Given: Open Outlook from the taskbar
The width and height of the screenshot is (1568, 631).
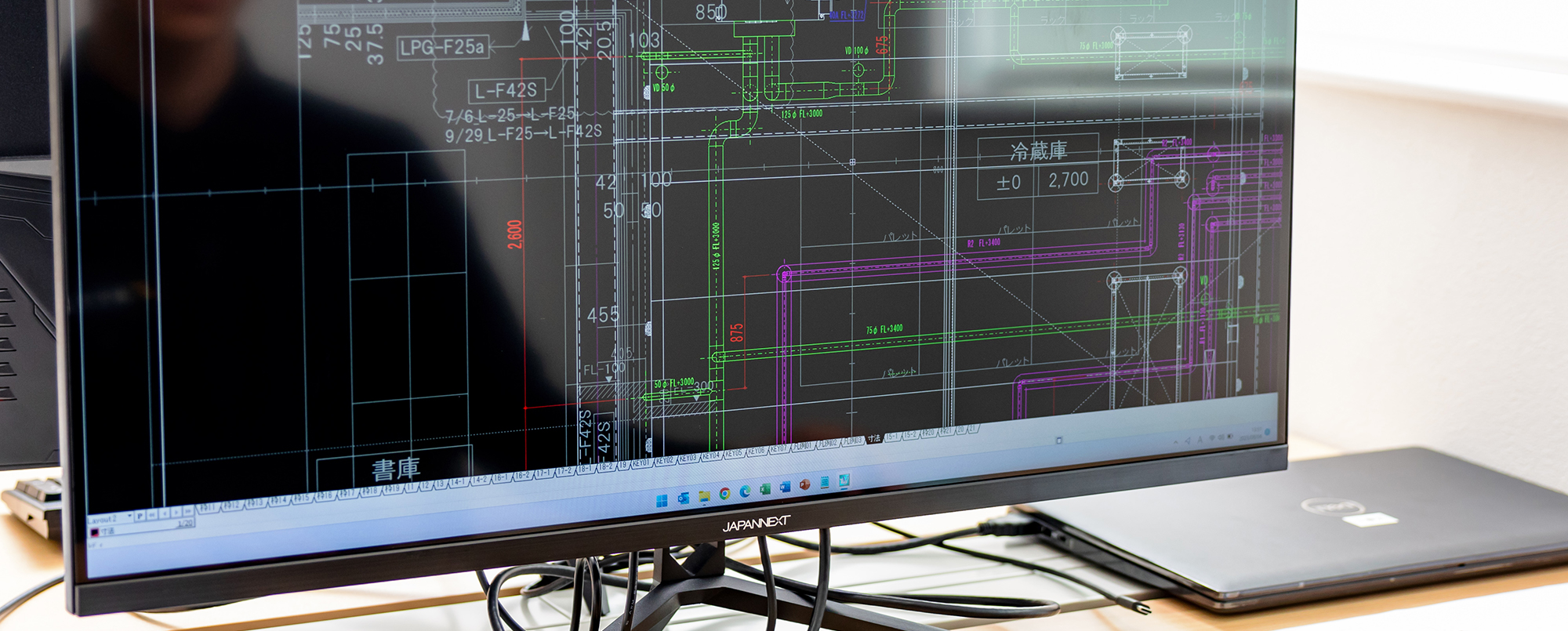Looking at the screenshot, I should pos(683,498).
